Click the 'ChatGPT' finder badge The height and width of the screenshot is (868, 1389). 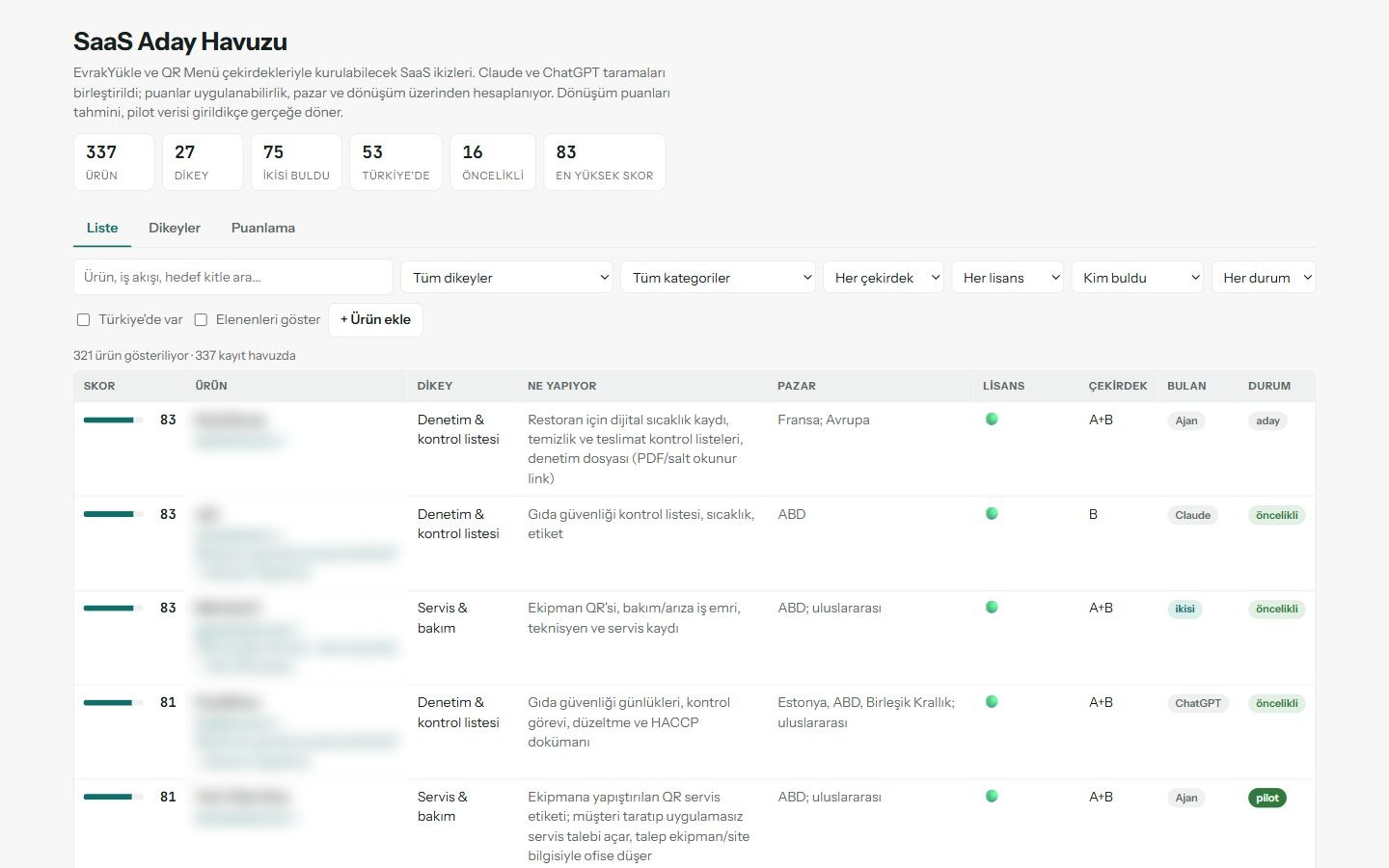pos(1198,703)
